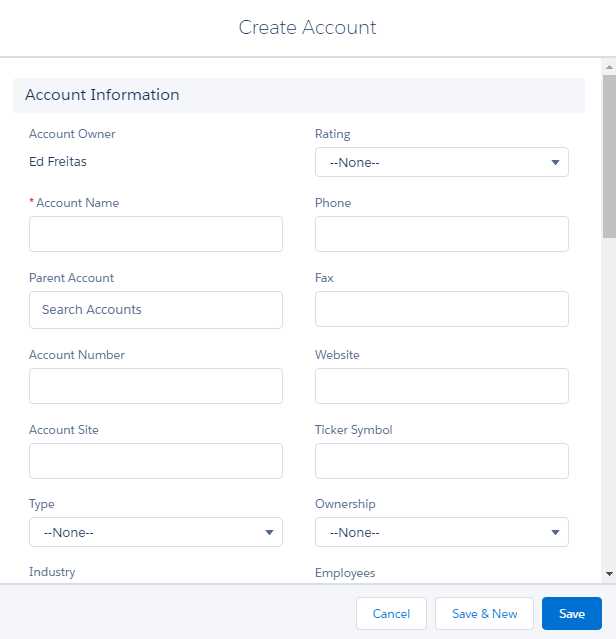Click the Employees label

pos(345,573)
